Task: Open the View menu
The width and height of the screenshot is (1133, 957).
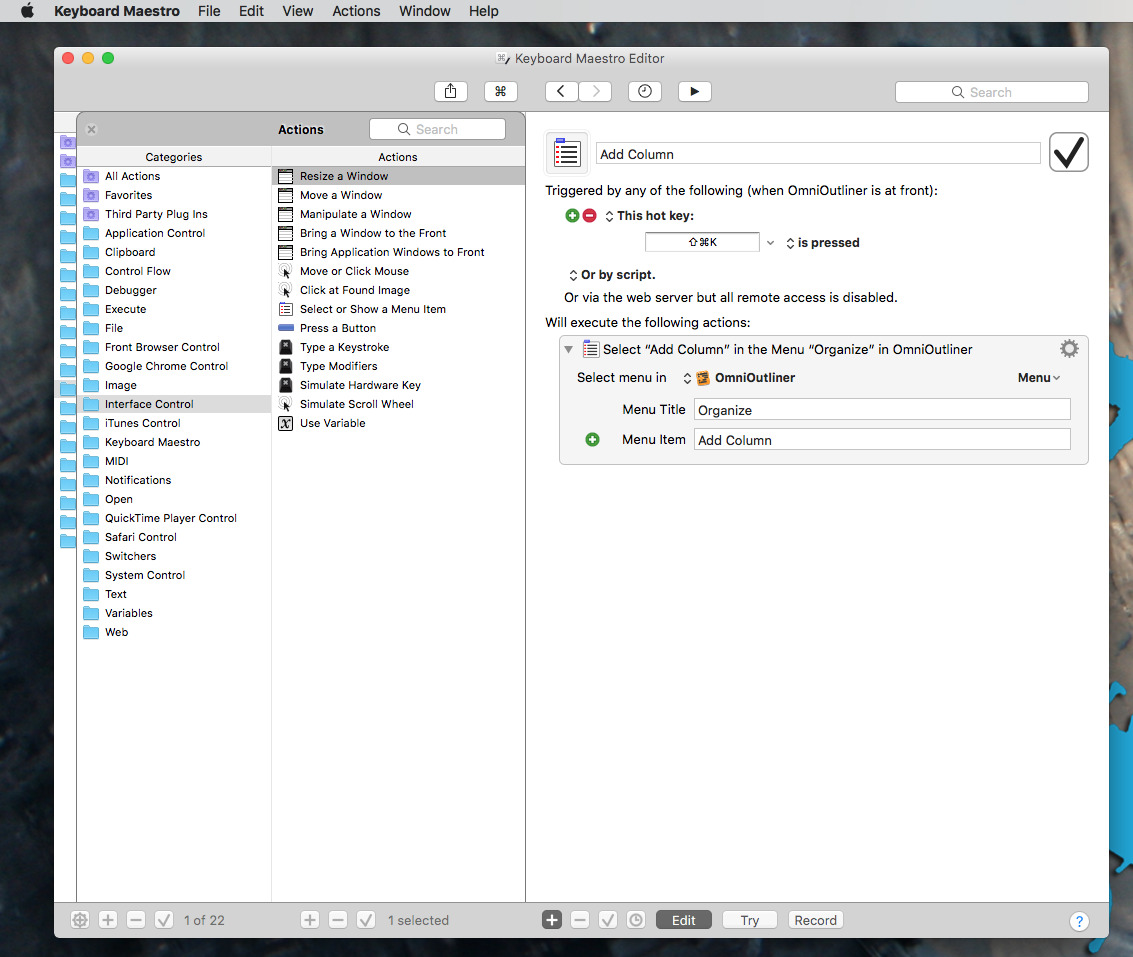Action: coord(298,11)
